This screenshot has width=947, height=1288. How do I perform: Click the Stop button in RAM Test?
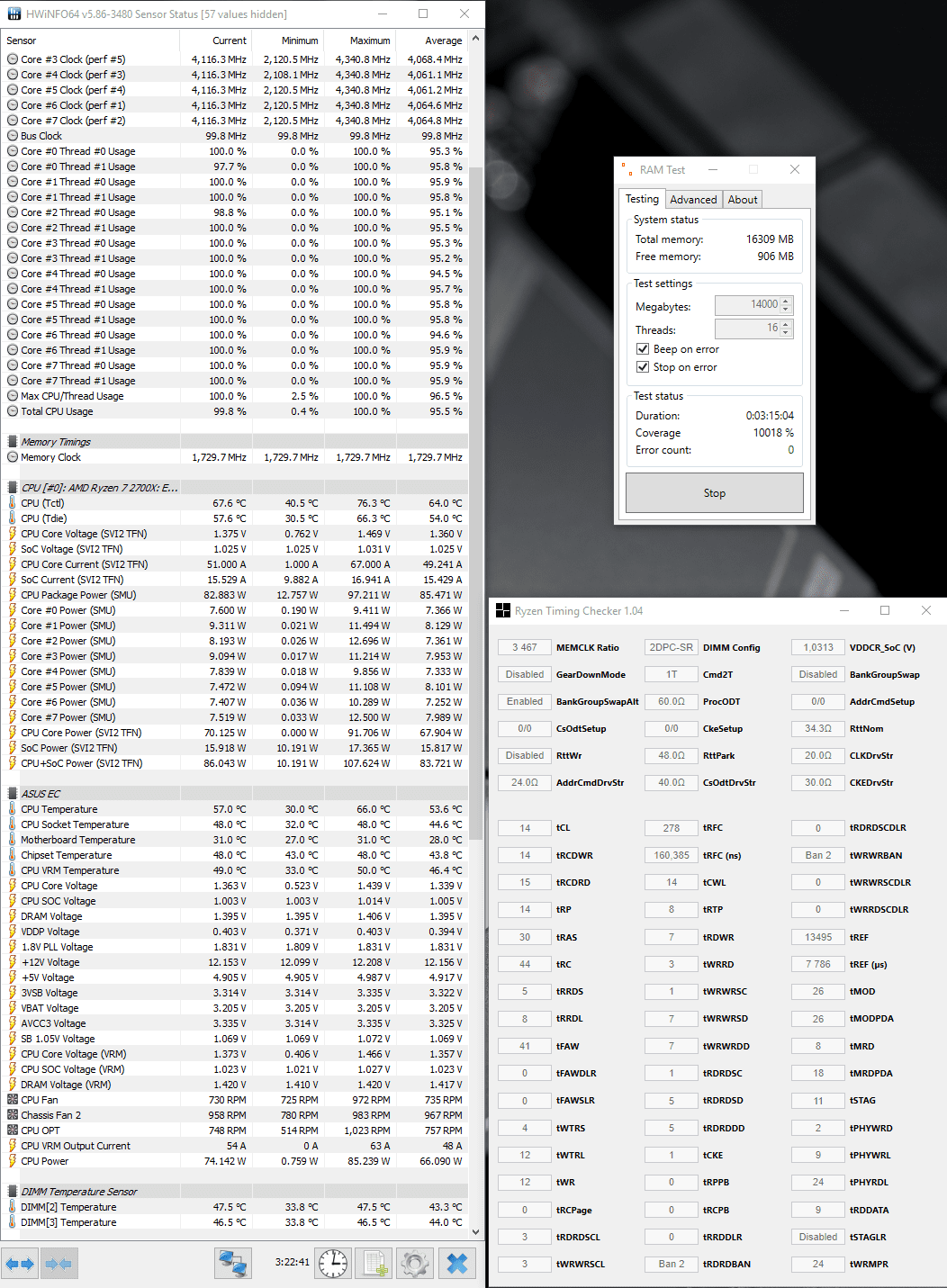pyautogui.click(x=715, y=493)
